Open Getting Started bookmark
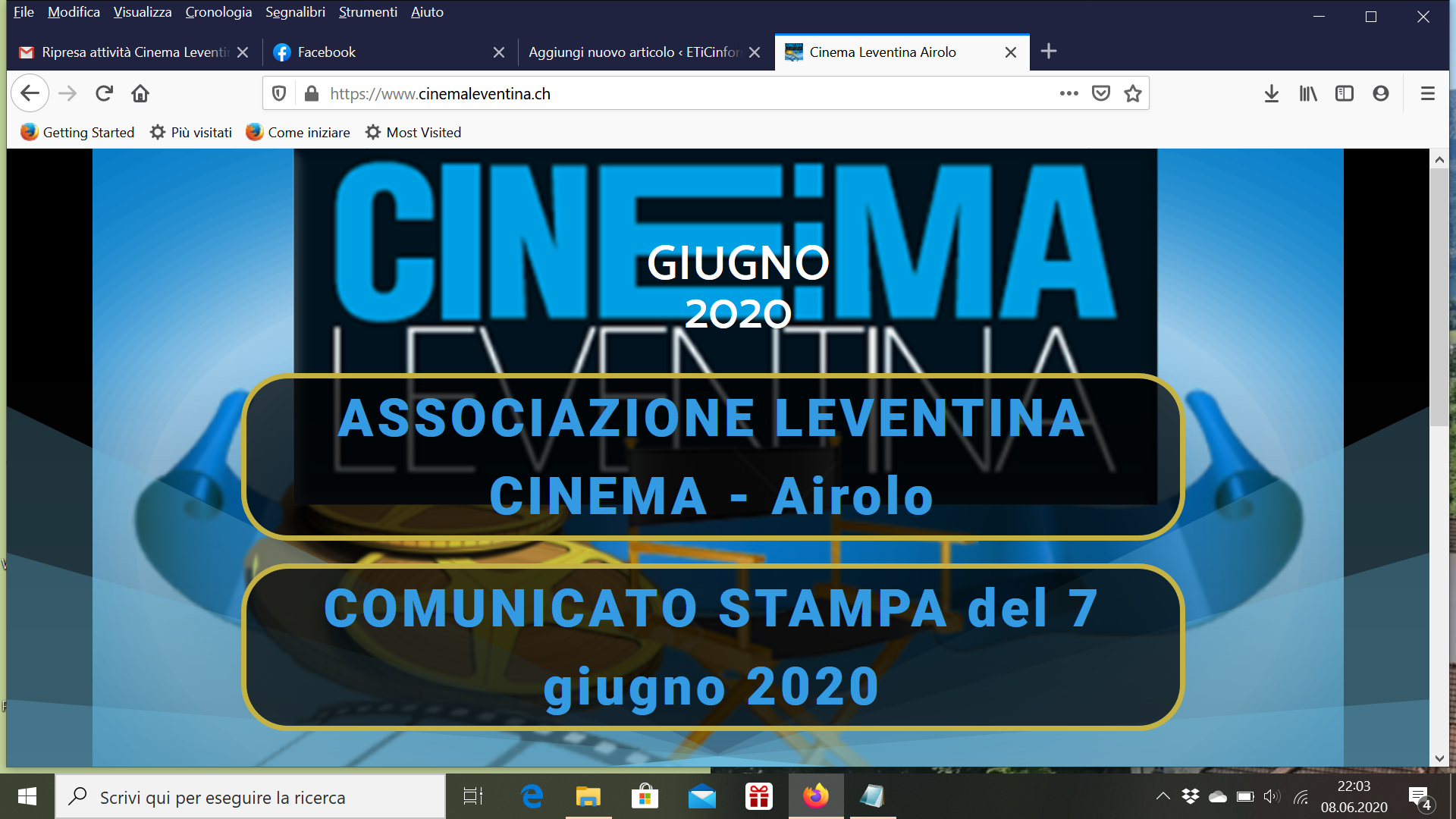 77,132
